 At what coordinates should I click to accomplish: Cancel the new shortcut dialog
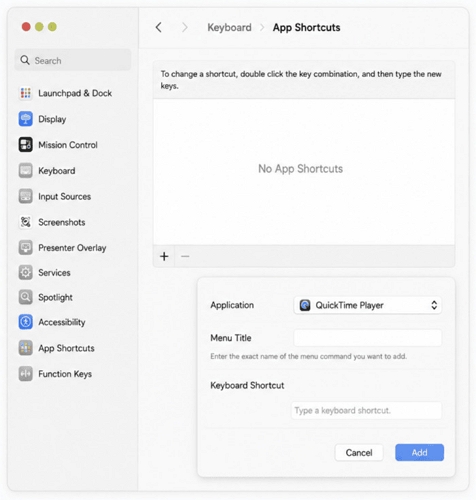tap(359, 452)
